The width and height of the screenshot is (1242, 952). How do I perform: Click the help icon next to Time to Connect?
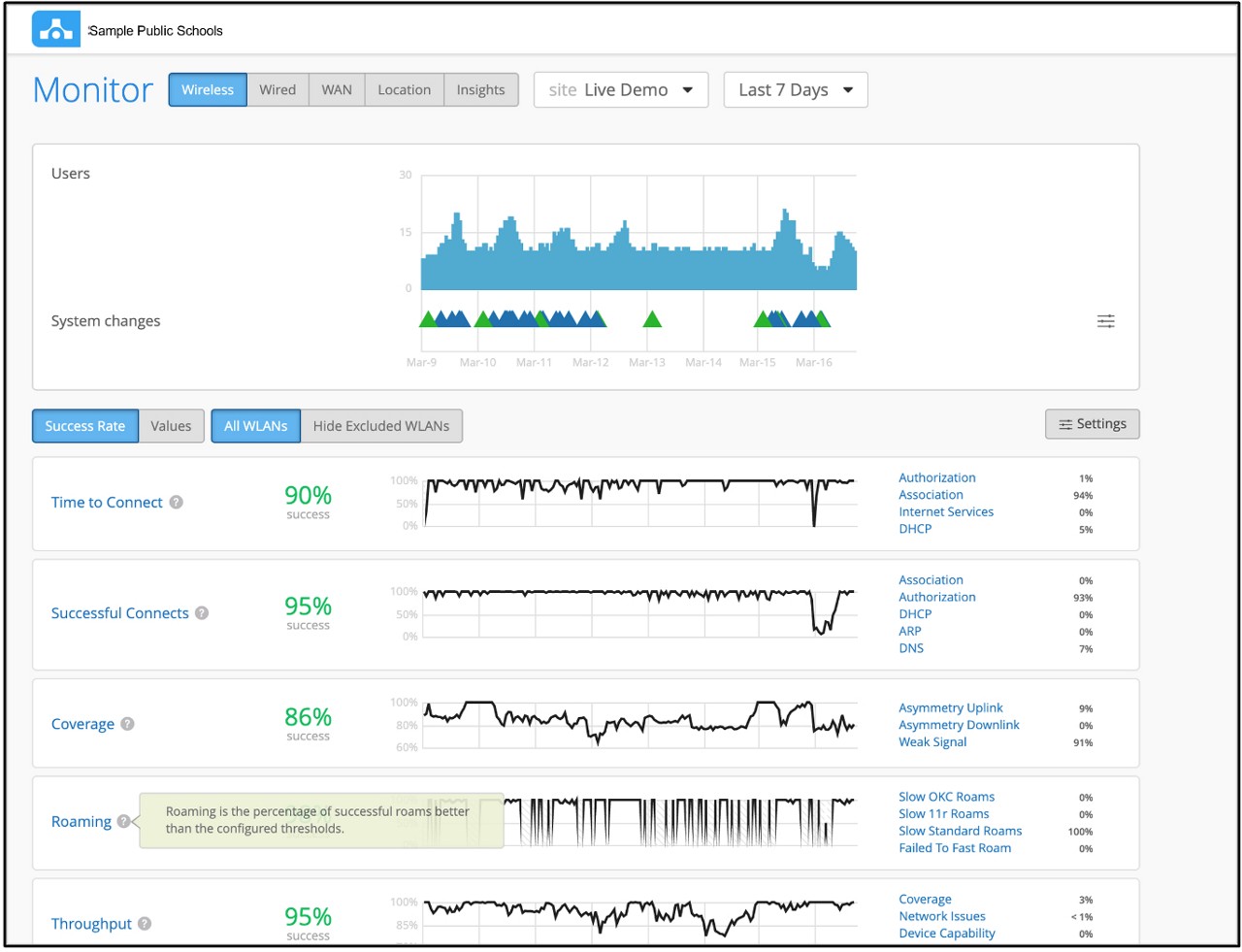(x=177, y=502)
